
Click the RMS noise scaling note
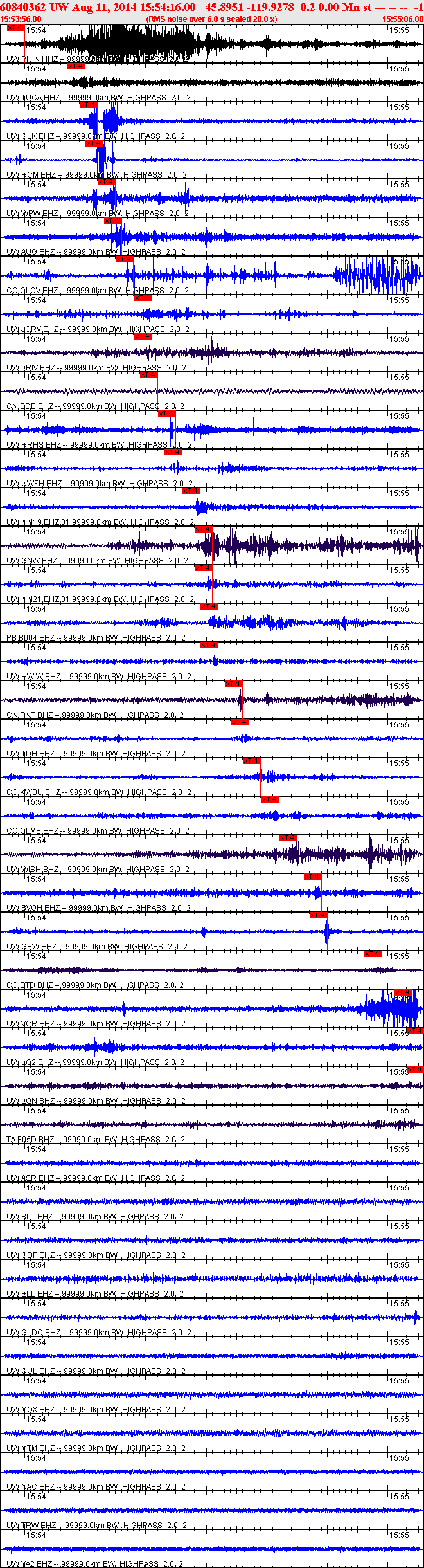[211, 19]
